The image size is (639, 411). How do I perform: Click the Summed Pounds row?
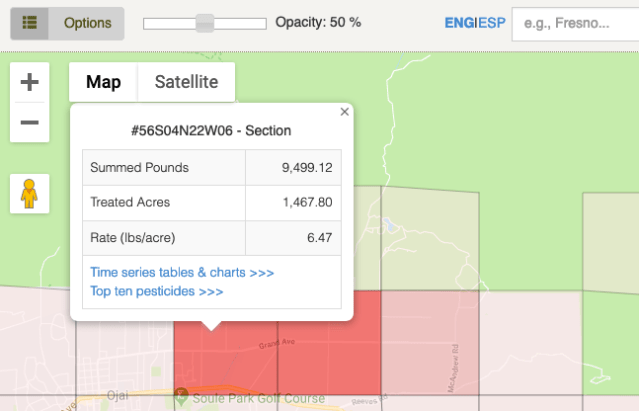[211, 167]
